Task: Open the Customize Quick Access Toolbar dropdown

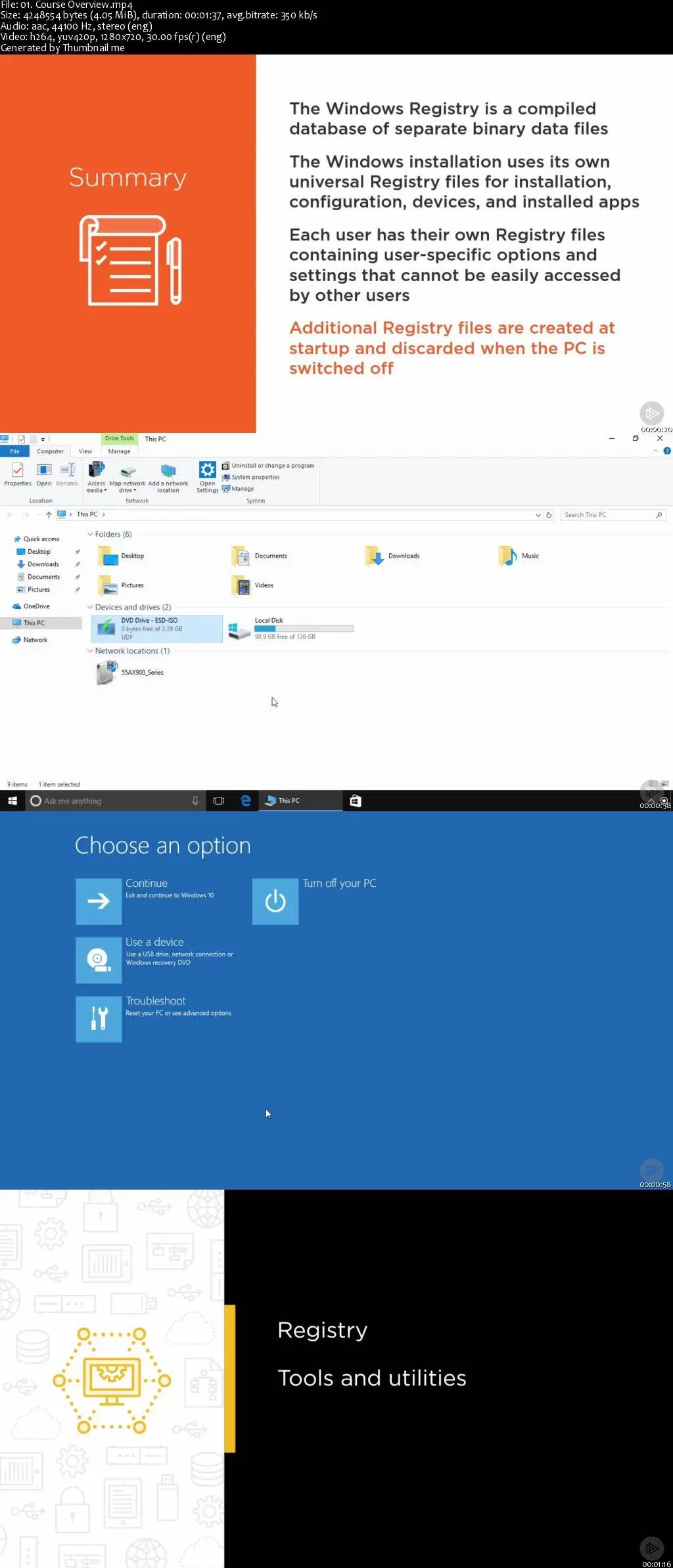Action: click(x=43, y=439)
